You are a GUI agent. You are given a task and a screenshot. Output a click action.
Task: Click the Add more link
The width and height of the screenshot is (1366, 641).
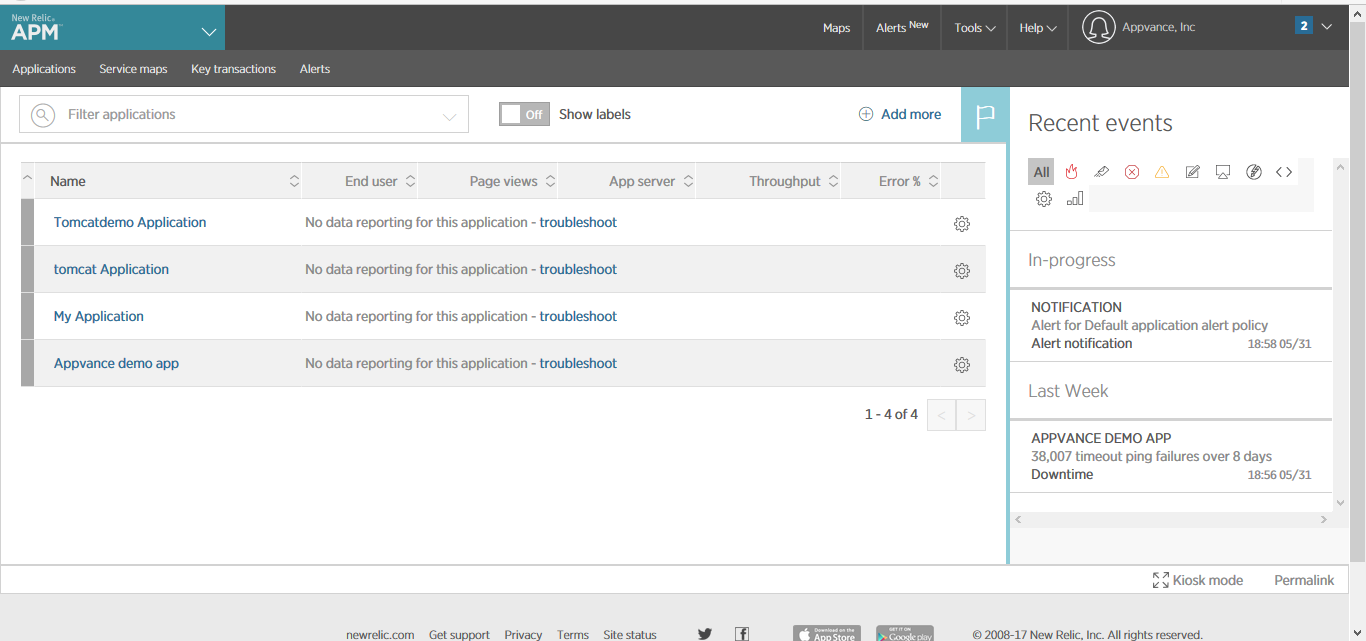click(911, 114)
